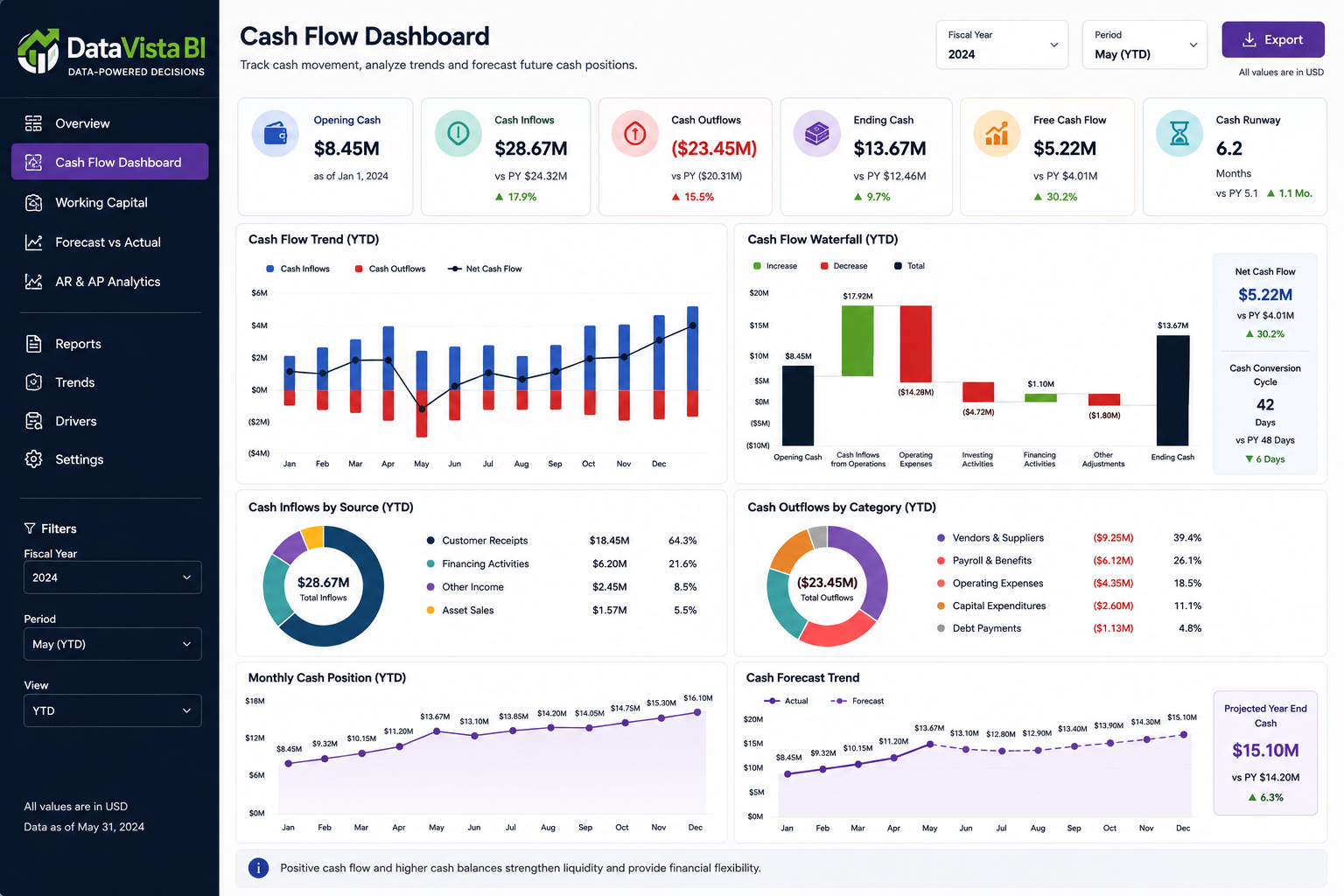Click the Forecast vs Actual chart icon

(x=33, y=242)
